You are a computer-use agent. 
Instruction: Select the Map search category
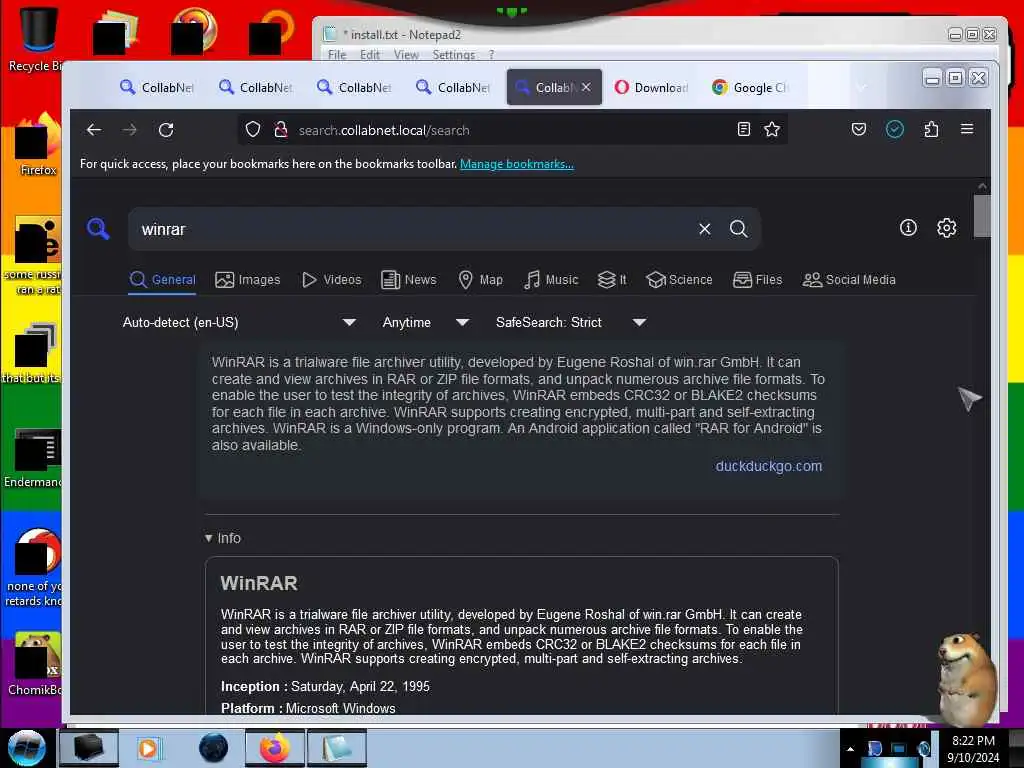click(480, 280)
